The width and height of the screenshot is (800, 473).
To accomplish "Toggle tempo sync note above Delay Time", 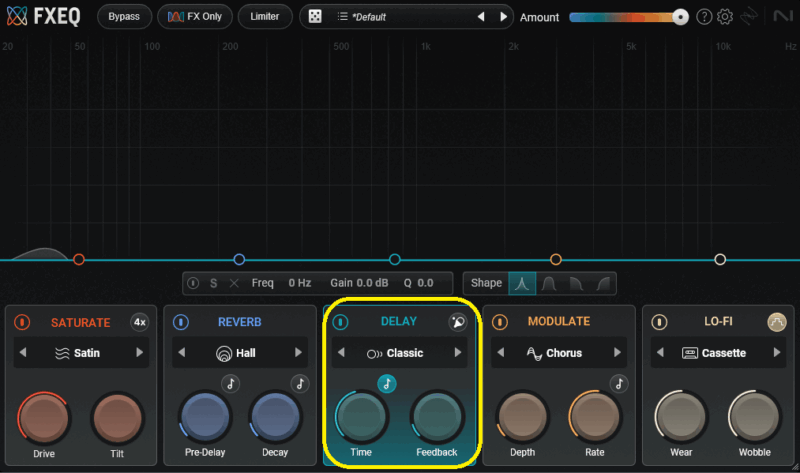I will [x=387, y=384].
